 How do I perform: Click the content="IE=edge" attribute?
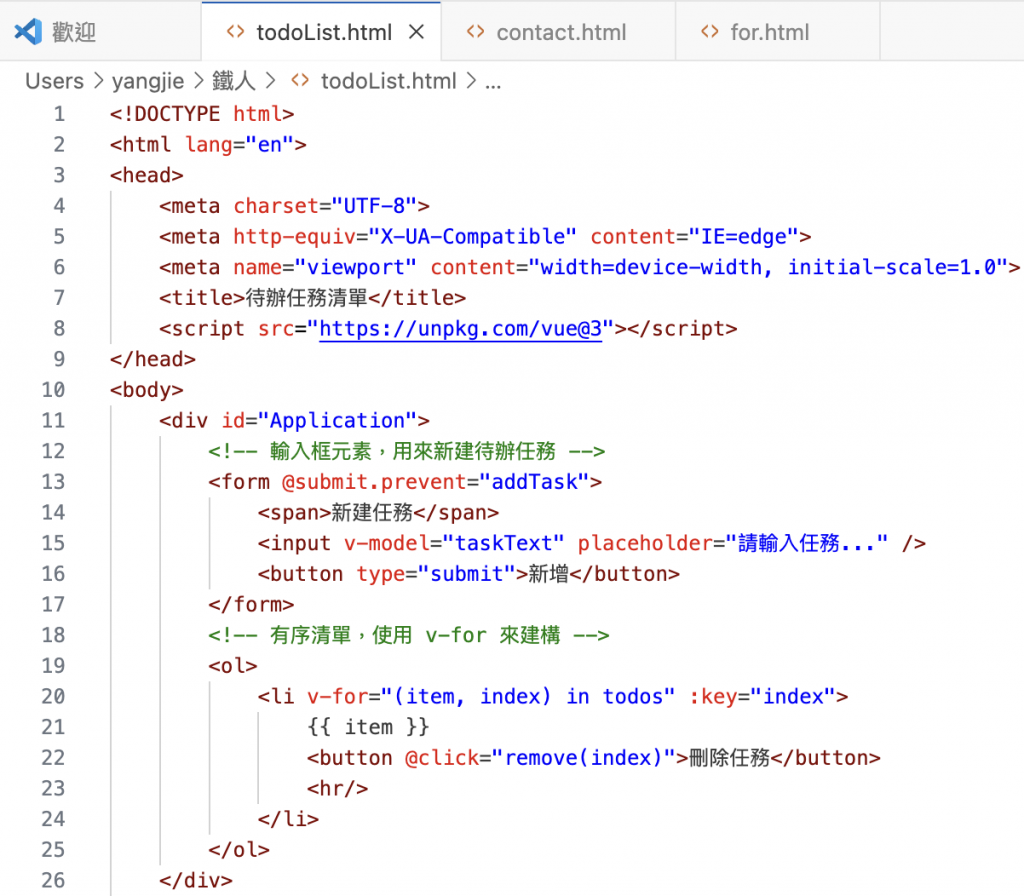tap(695, 236)
